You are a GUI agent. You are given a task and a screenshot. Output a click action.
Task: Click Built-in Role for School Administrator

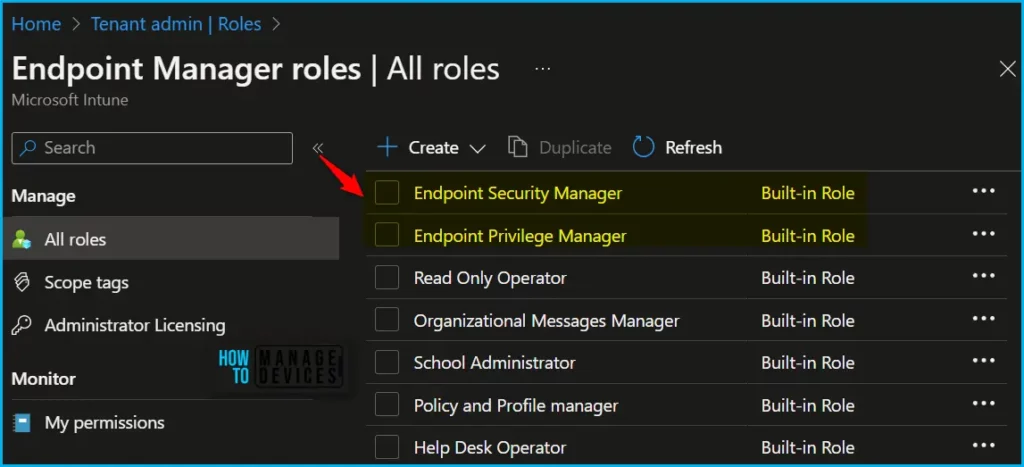coord(808,362)
